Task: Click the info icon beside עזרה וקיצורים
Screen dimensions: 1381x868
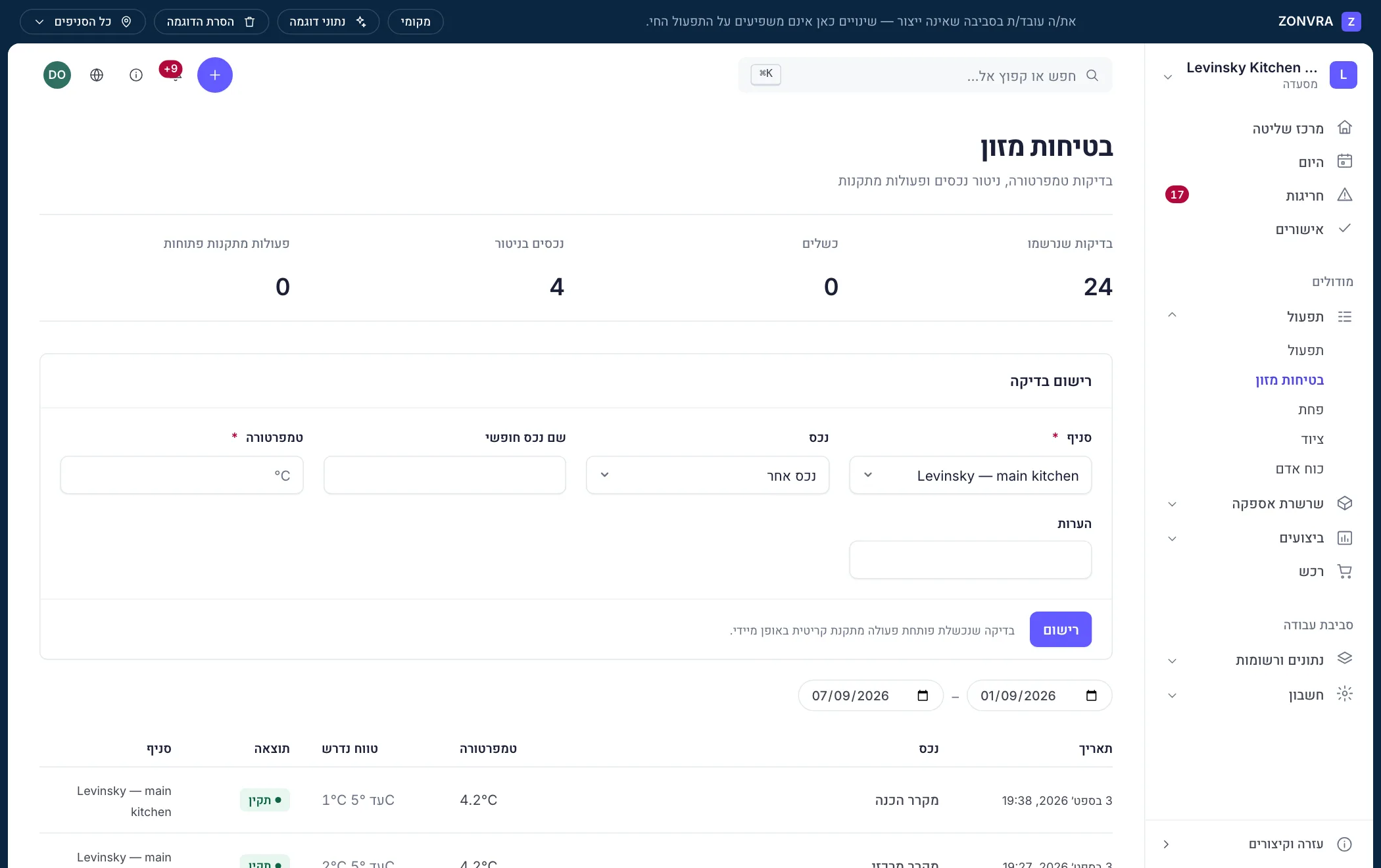Action: 1345,844
